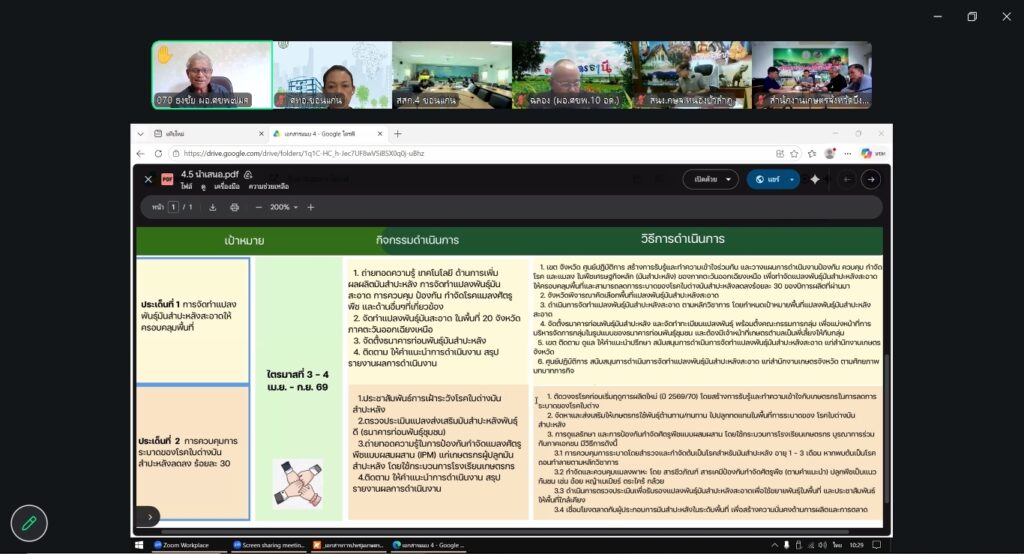The height and width of the screenshot is (554, 1024).
Task: Expand the side panel arrow at bottom-left
Action: pyautogui.click(x=148, y=517)
